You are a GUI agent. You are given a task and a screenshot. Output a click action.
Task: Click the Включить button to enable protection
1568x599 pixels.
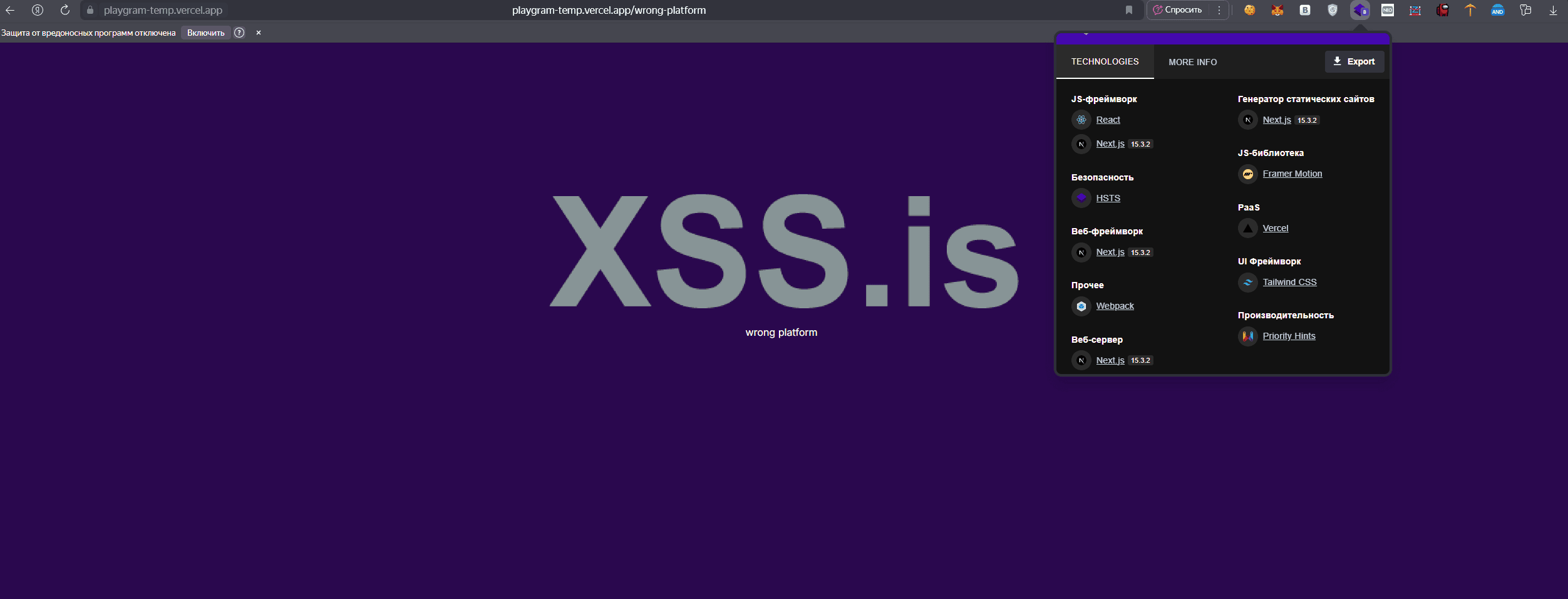(206, 33)
